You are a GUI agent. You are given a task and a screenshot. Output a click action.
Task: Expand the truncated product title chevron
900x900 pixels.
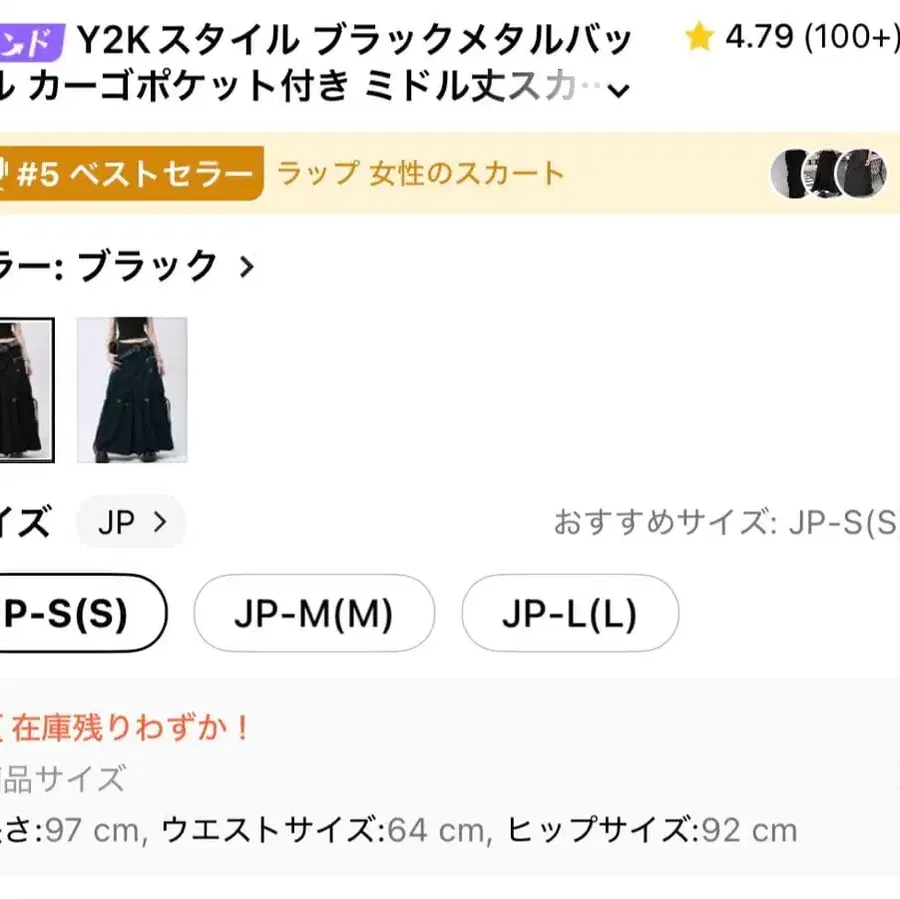coord(619,91)
